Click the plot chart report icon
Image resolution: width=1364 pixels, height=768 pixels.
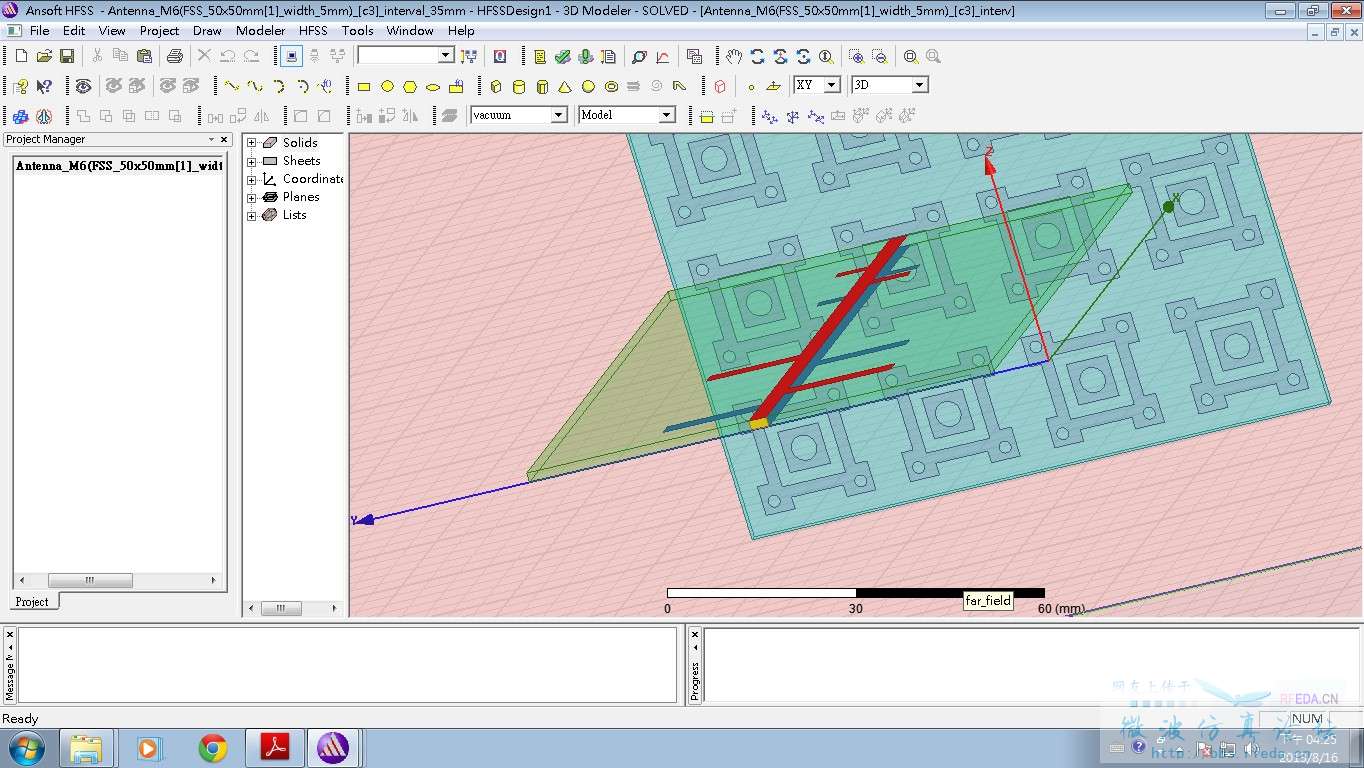click(x=662, y=56)
